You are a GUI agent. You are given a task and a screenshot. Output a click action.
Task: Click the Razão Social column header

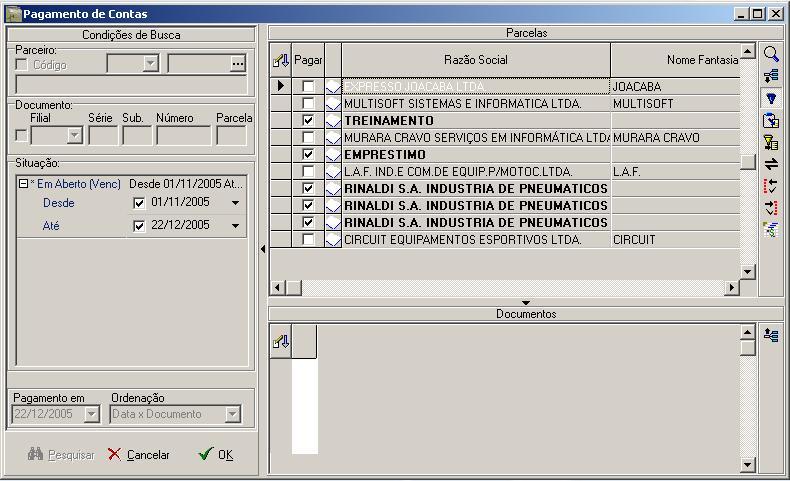tap(476, 60)
